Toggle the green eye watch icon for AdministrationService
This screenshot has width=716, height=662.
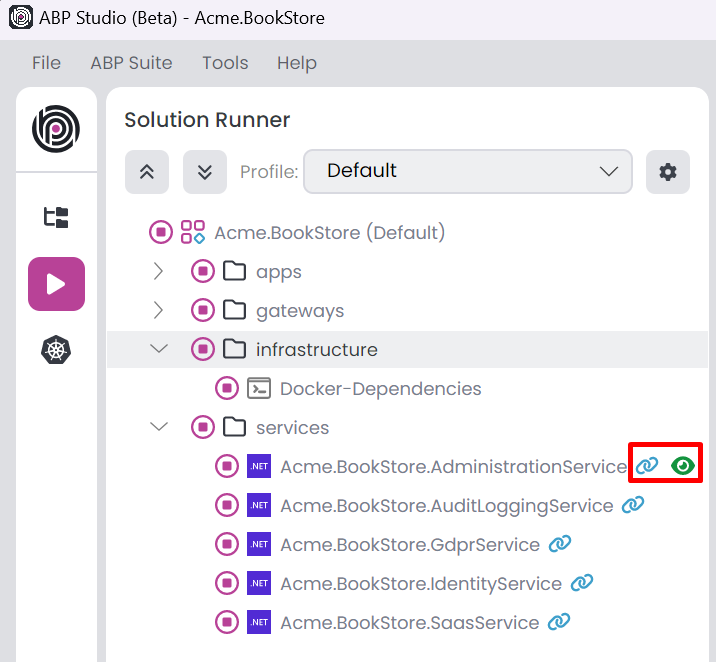coord(683,466)
